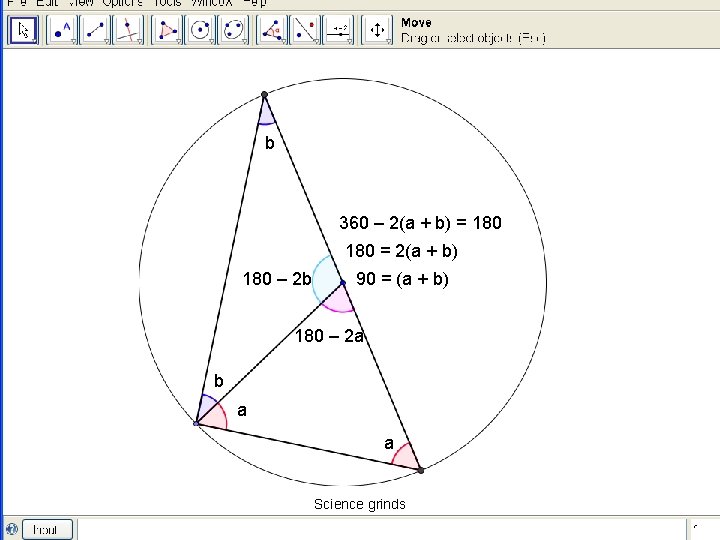Select the blue center point of the circle
Screen dimensions: 720x540
pos(343,283)
